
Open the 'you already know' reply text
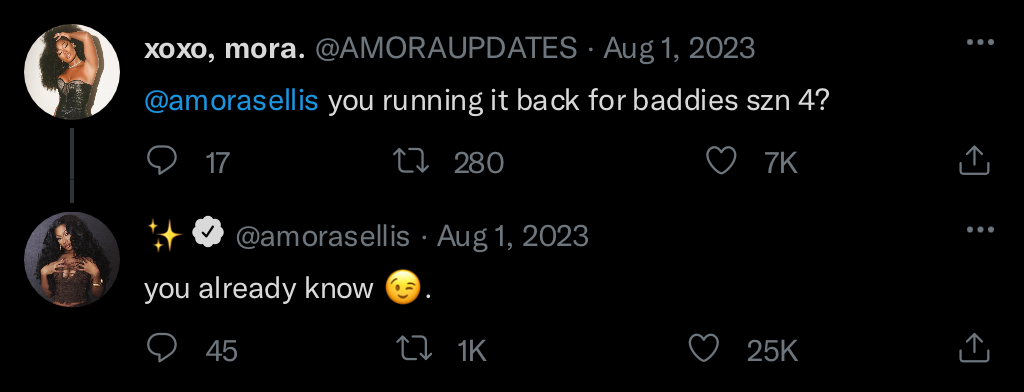(x=288, y=289)
